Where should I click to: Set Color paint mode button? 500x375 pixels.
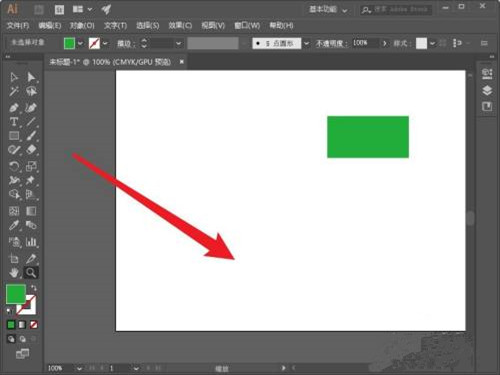click(11, 325)
